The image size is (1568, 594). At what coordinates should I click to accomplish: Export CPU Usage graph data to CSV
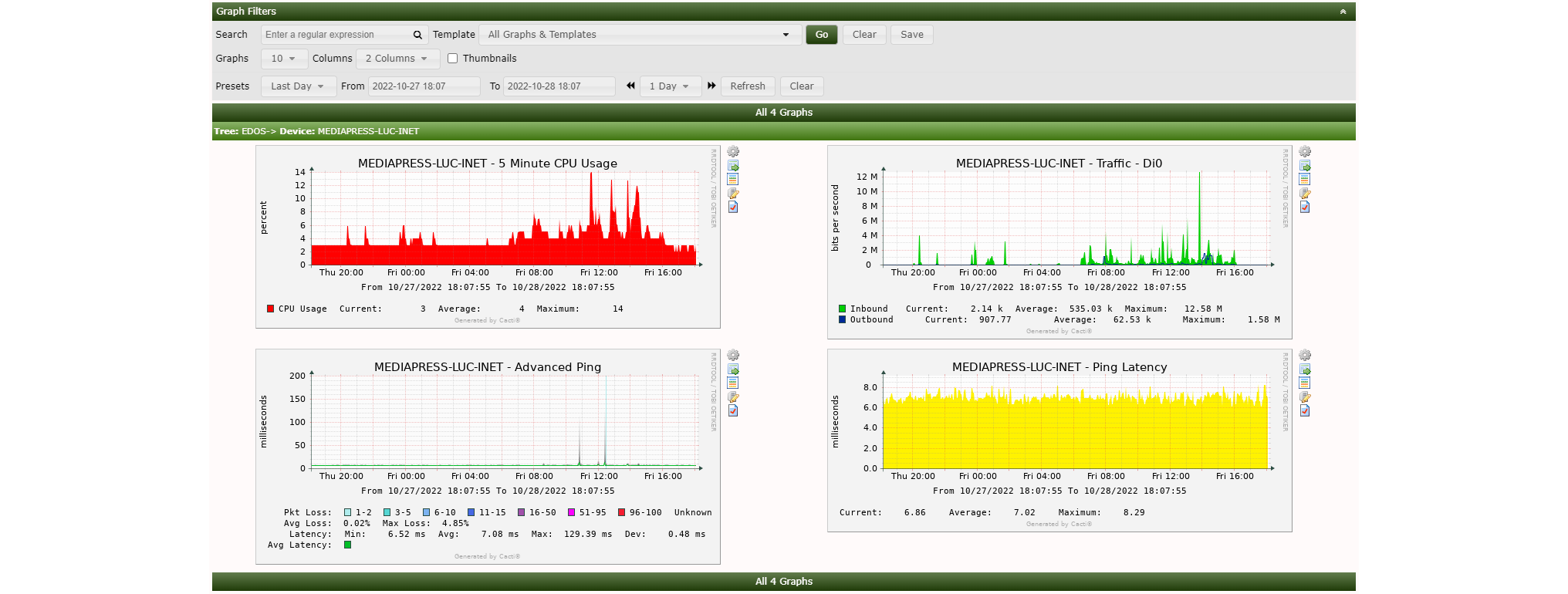pos(733,166)
